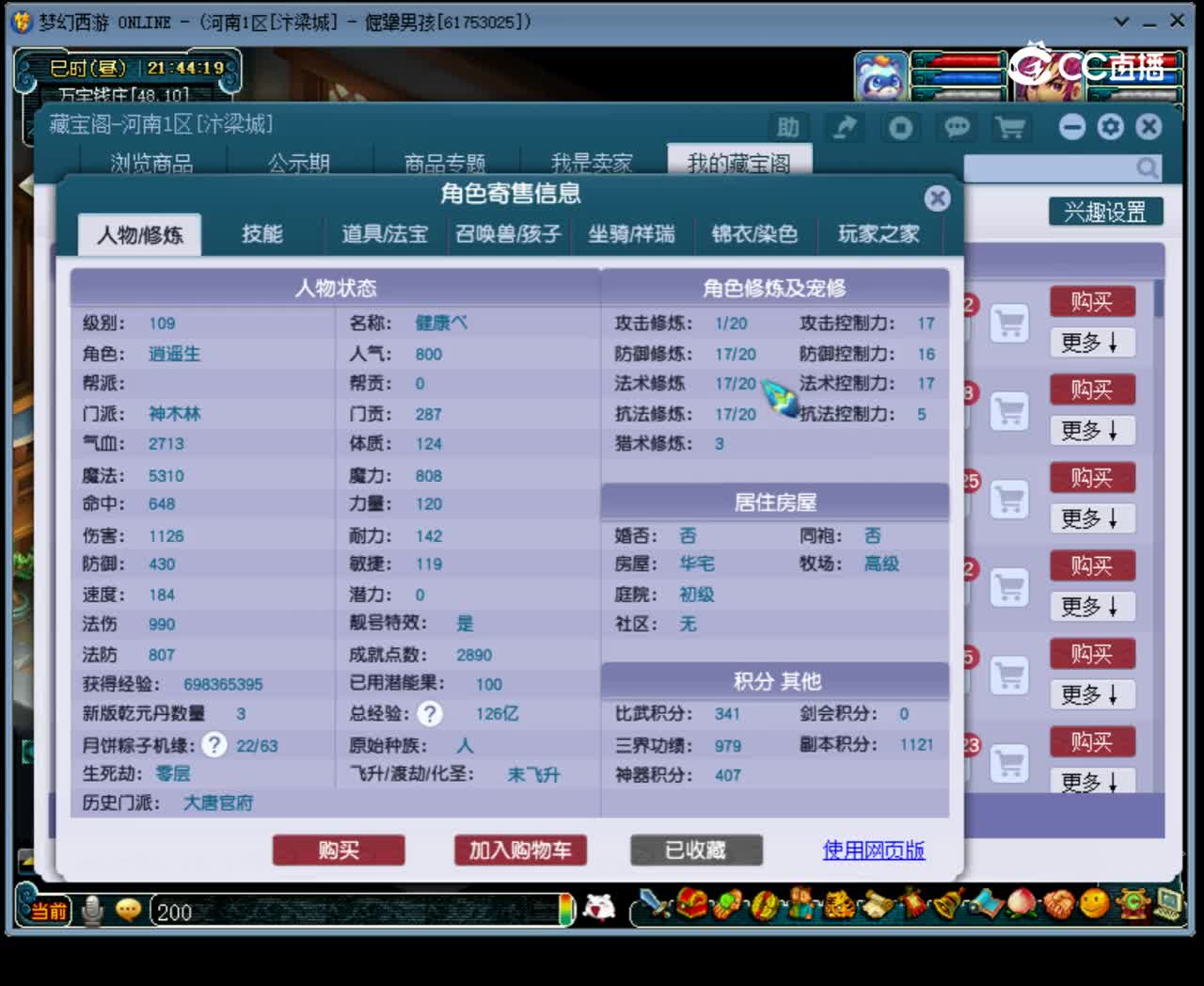Click the computer monitor icon in bottom bar
The image size is (1204, 986).
tap(1168, 905)
